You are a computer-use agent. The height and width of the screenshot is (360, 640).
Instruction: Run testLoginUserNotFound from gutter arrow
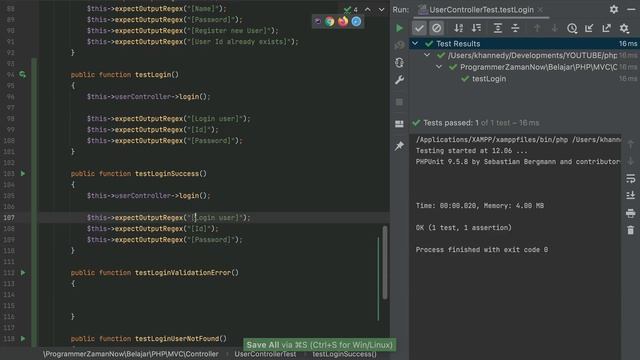pyautogui.click(x=23, y=338)
